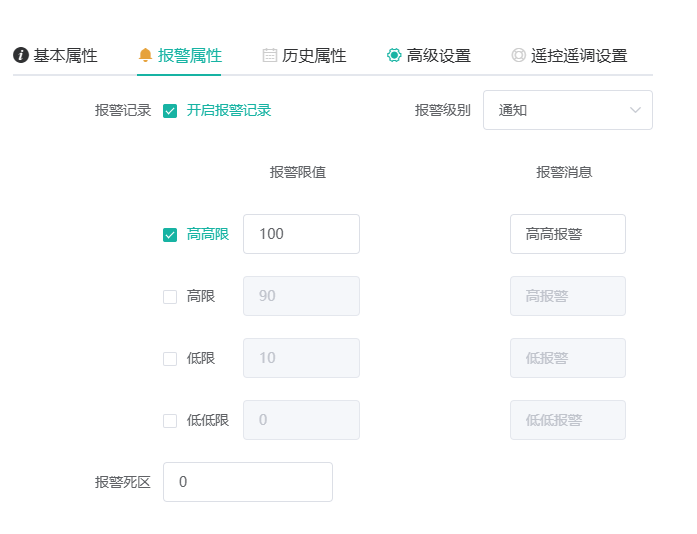Image resolution: width=697 pixels, height=534 pixels.
Task: Click the calendar icon beside 历史属性
Action: click(x=269, y=55)
